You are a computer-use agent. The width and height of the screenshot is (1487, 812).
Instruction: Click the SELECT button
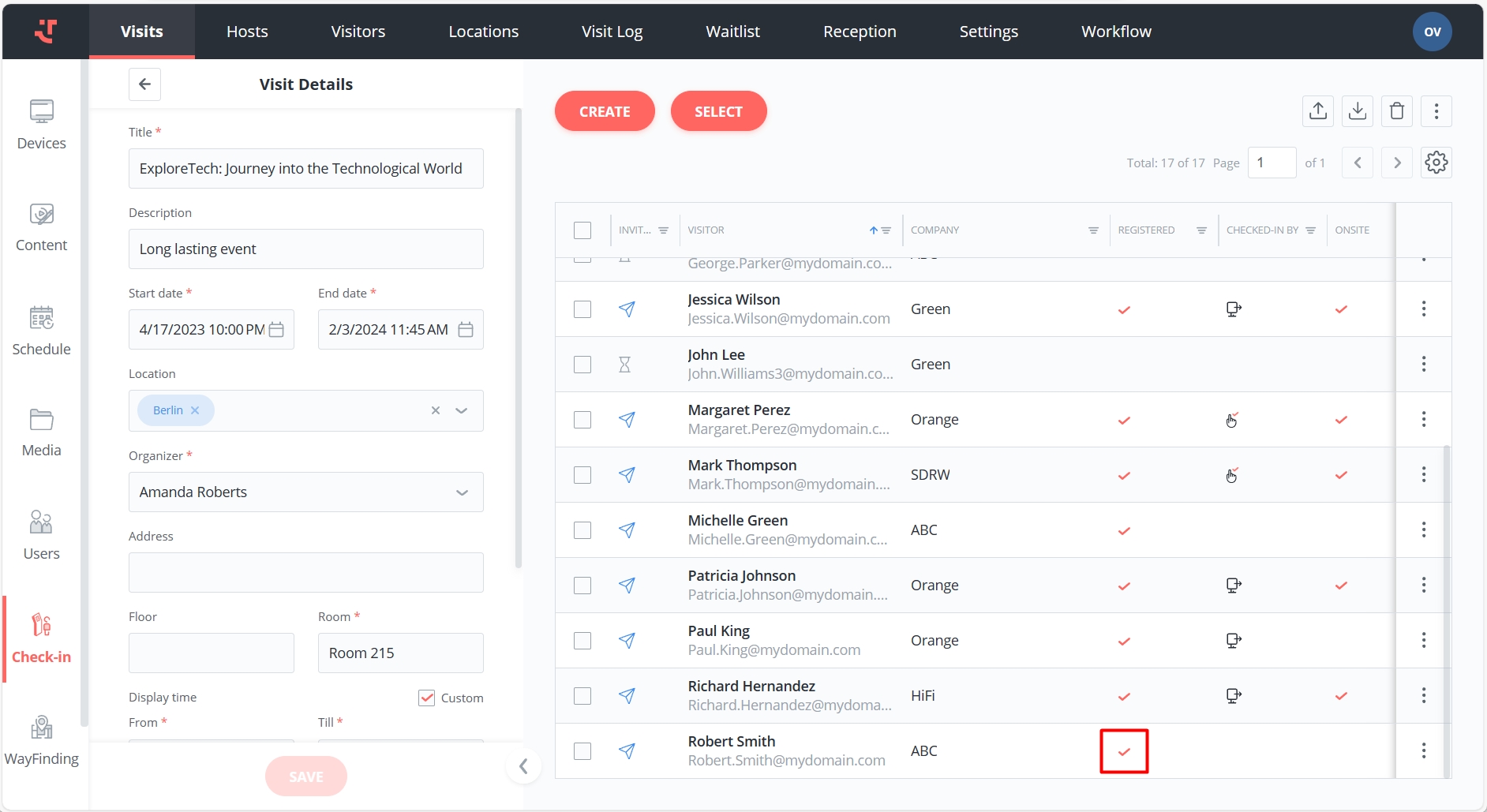point(718,111)
